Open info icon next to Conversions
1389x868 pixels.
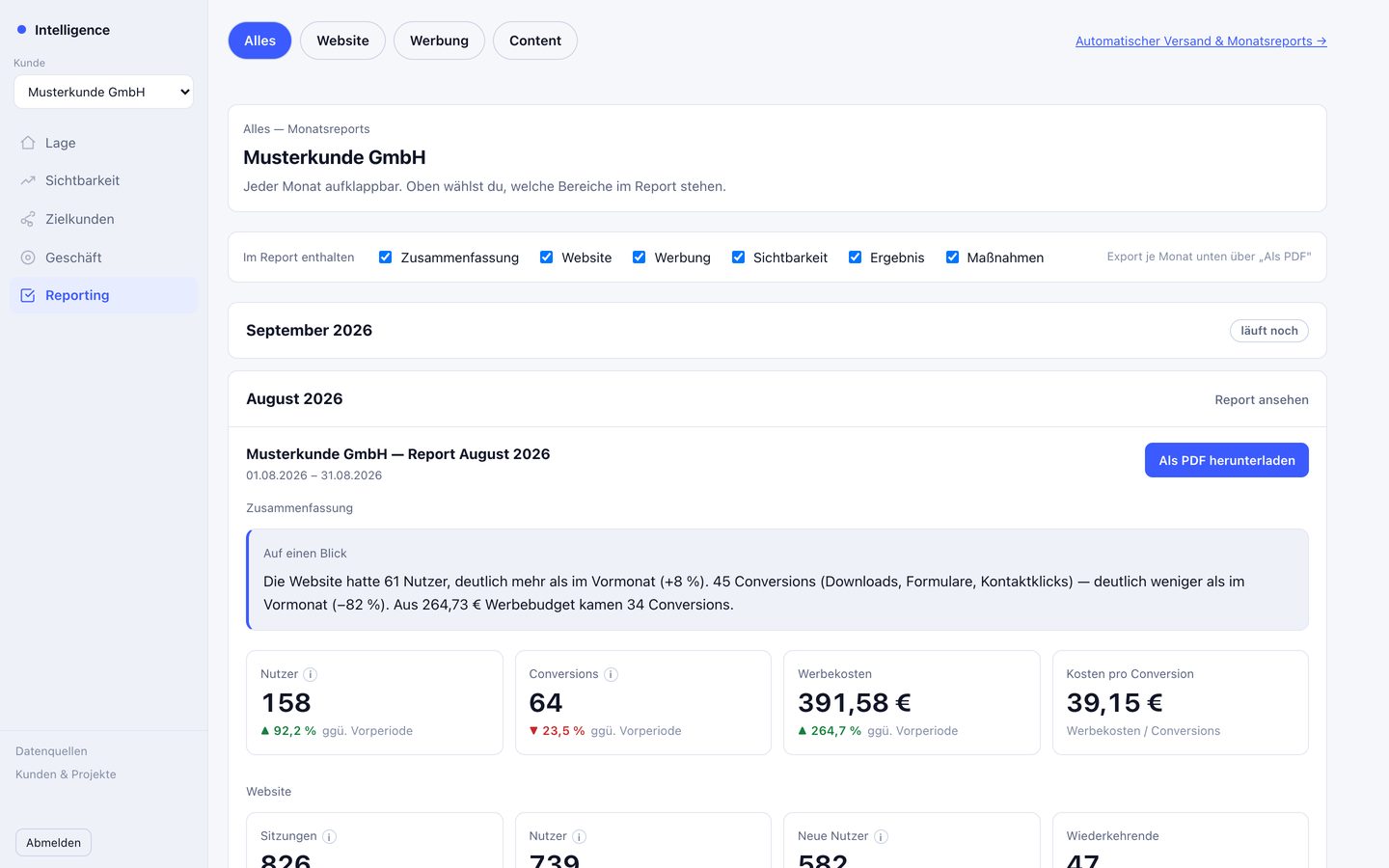pyautogui.click(x=611, y=675)
